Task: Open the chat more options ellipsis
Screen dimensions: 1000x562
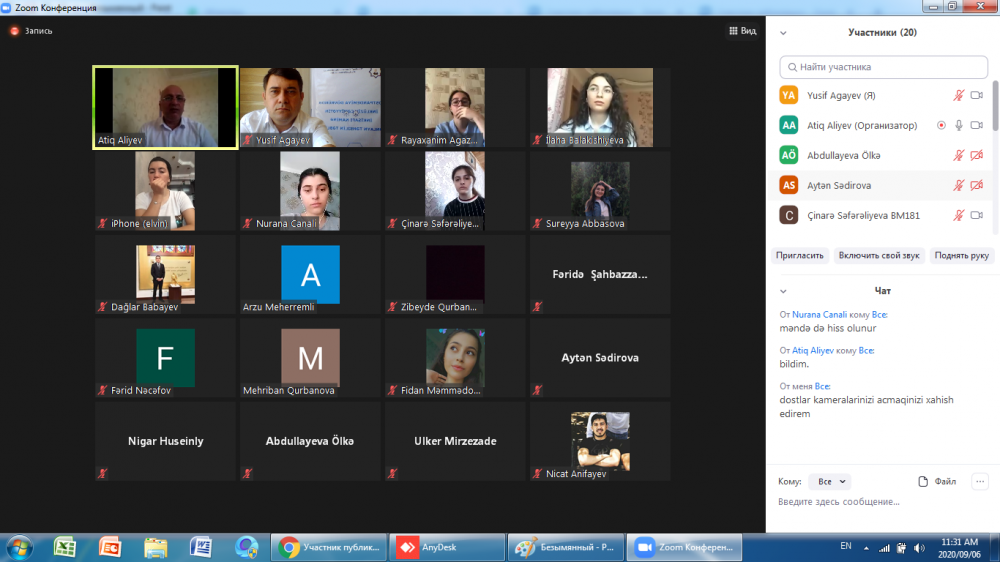Action: (979, 481)
